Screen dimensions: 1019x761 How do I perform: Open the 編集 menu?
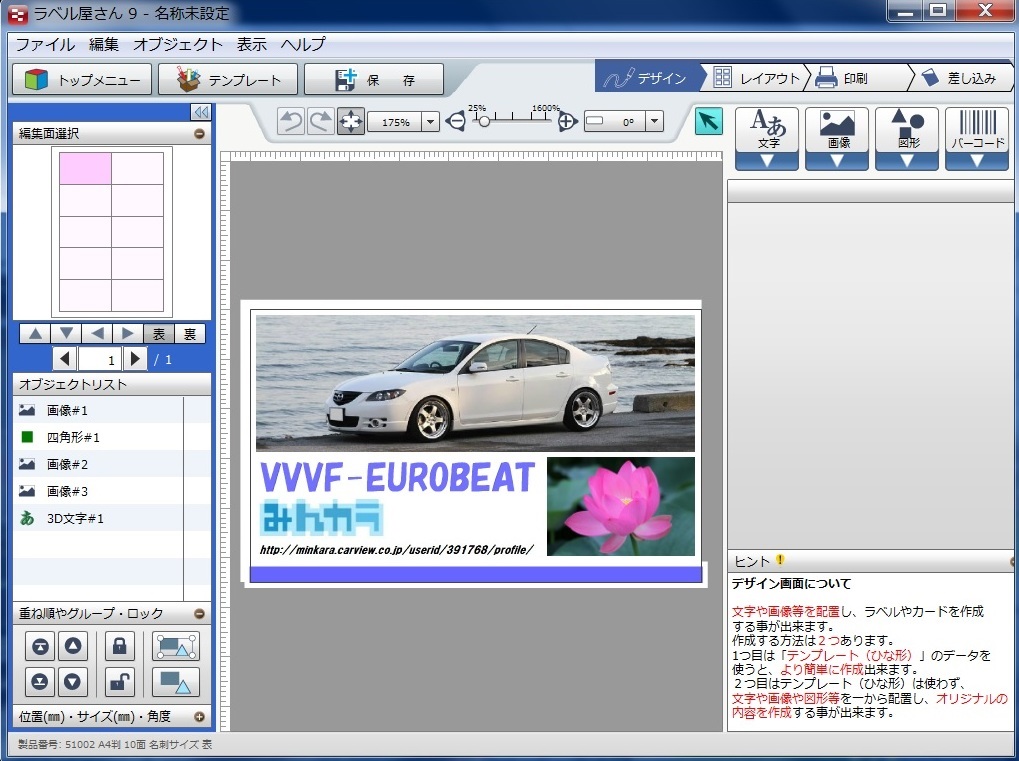point(104,44)
